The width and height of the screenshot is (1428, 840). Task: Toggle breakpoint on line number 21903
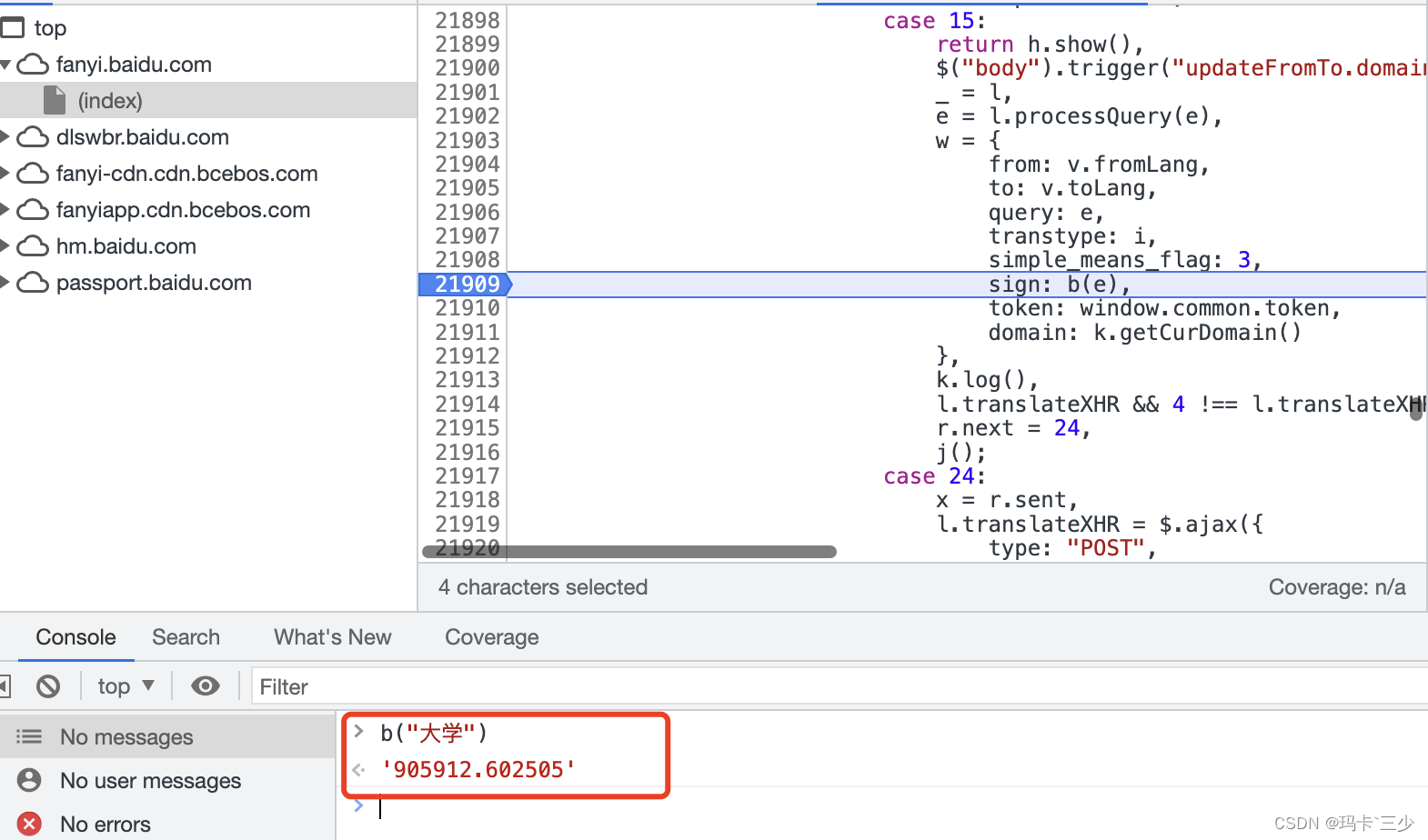click(x=468, y=140)
